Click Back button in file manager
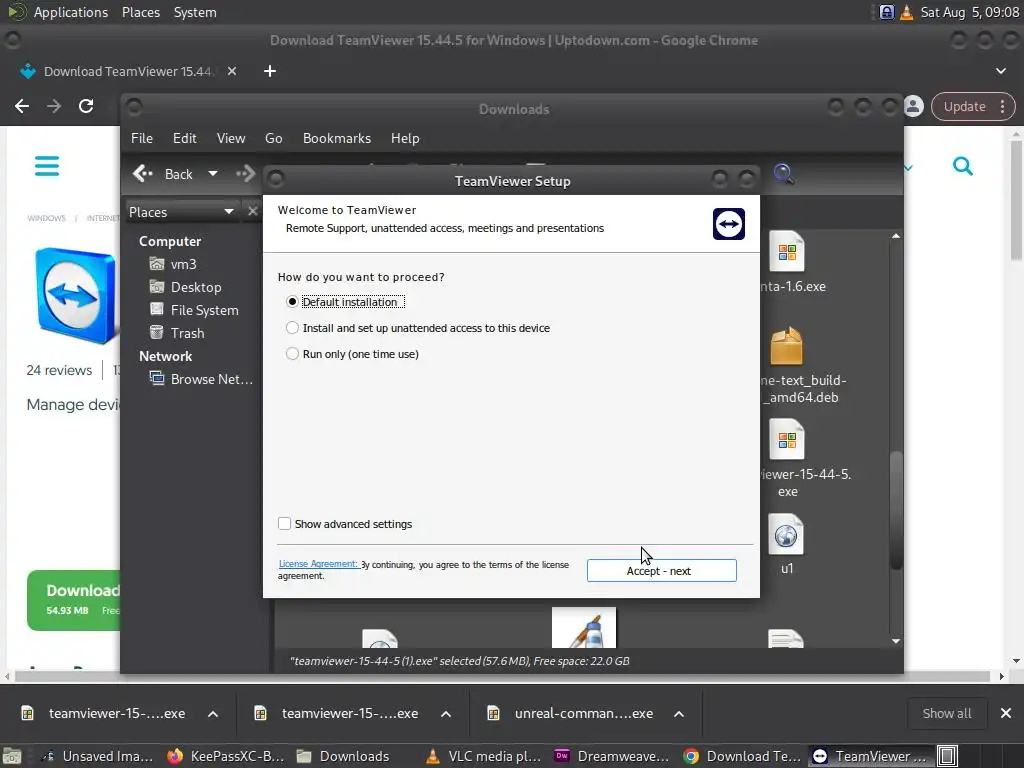The height and width of the screenshot is (768, 1024). tap(163, 174)
